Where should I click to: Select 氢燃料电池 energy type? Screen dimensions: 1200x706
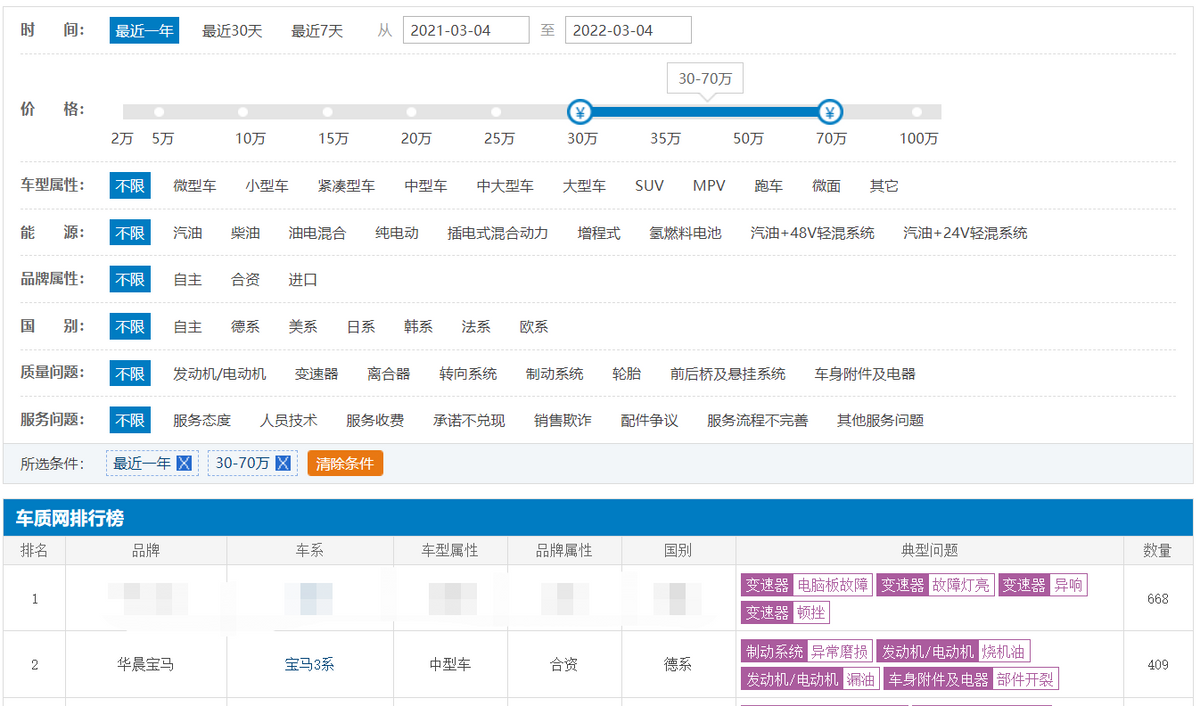point(685,233)
